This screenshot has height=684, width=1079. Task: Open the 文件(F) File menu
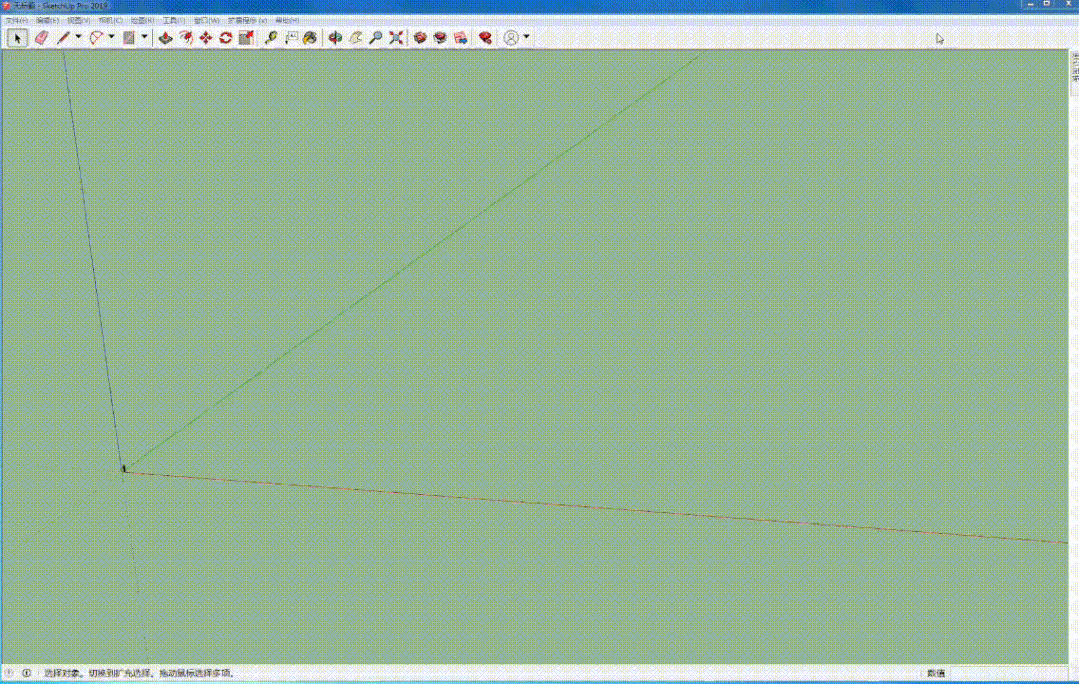[17, 21]
